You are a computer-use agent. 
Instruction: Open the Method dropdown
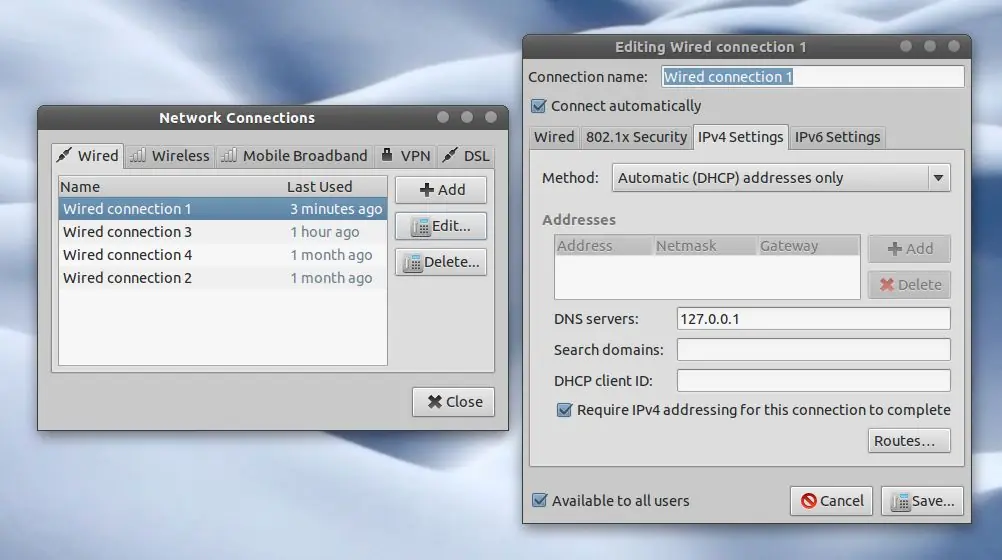(781, 178)
